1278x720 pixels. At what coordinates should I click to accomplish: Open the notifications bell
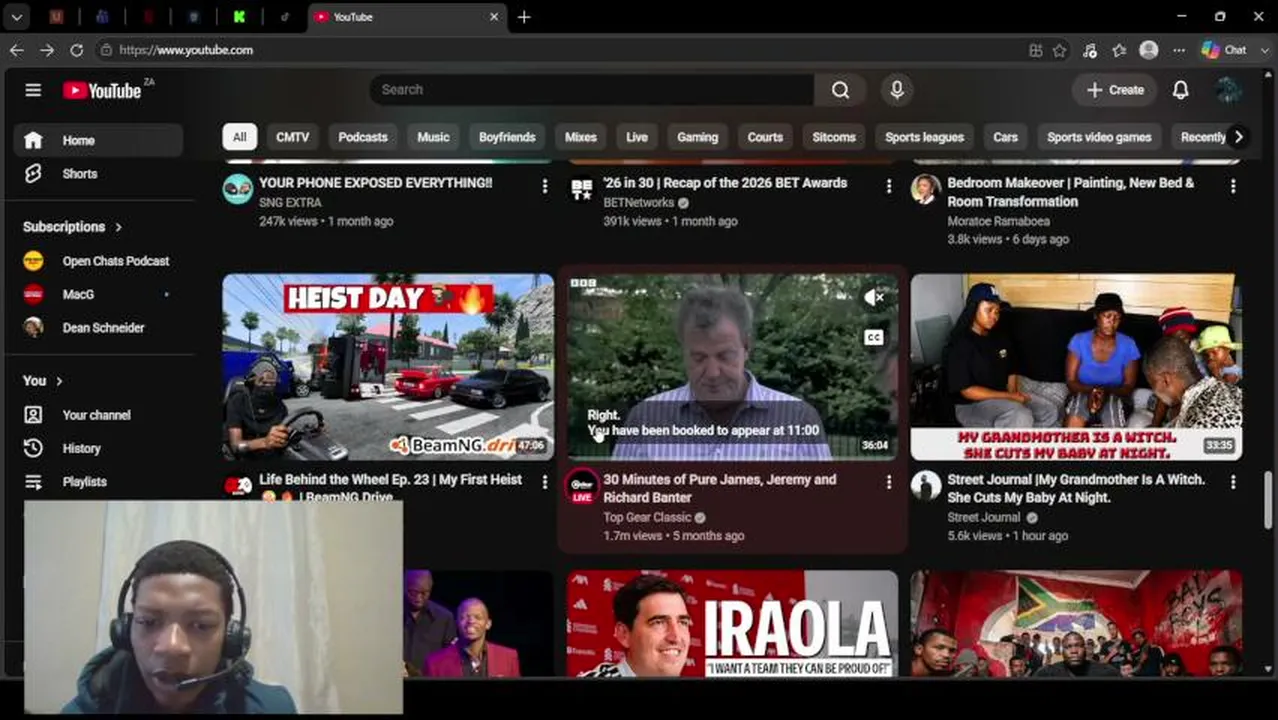1181,90
